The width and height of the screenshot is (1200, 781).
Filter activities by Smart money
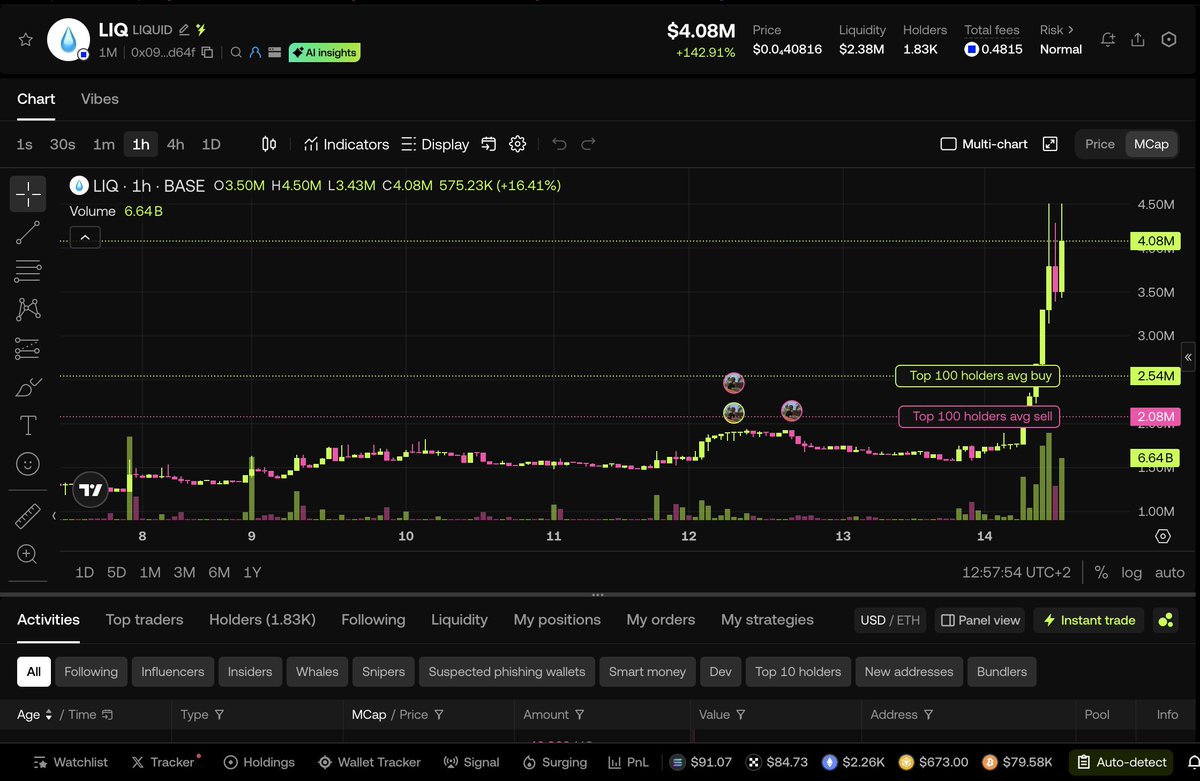(x=647, y=672)
